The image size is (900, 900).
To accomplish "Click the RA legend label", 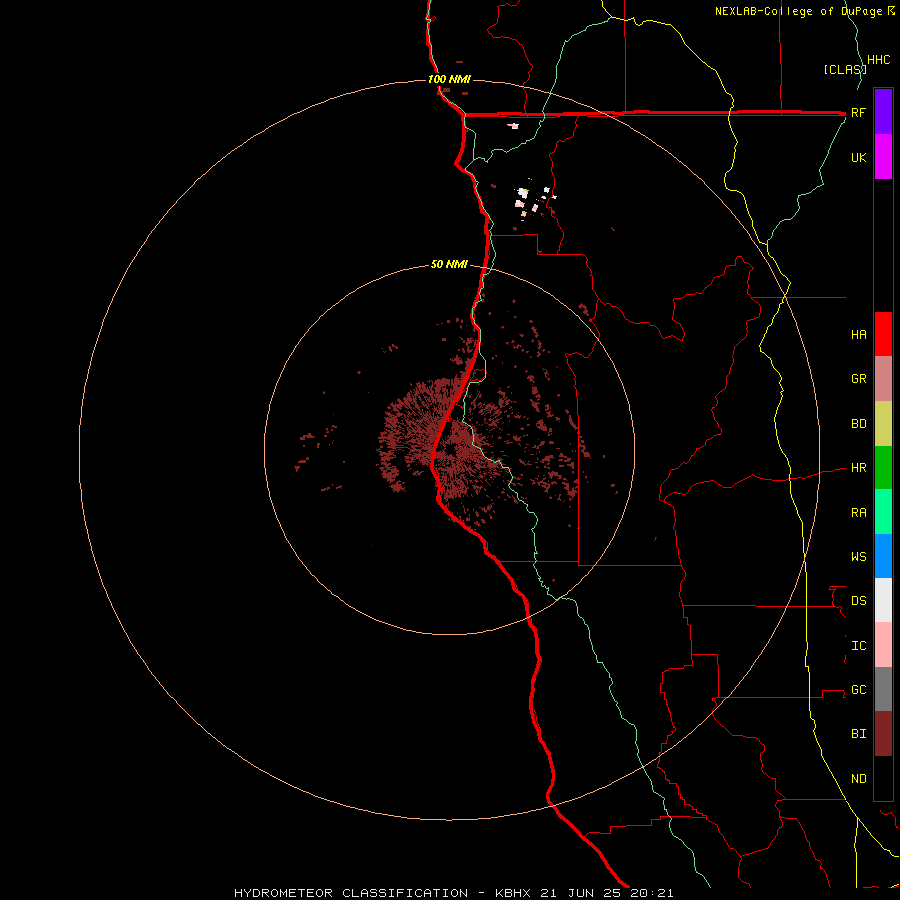I will click(x=859, y=513).
